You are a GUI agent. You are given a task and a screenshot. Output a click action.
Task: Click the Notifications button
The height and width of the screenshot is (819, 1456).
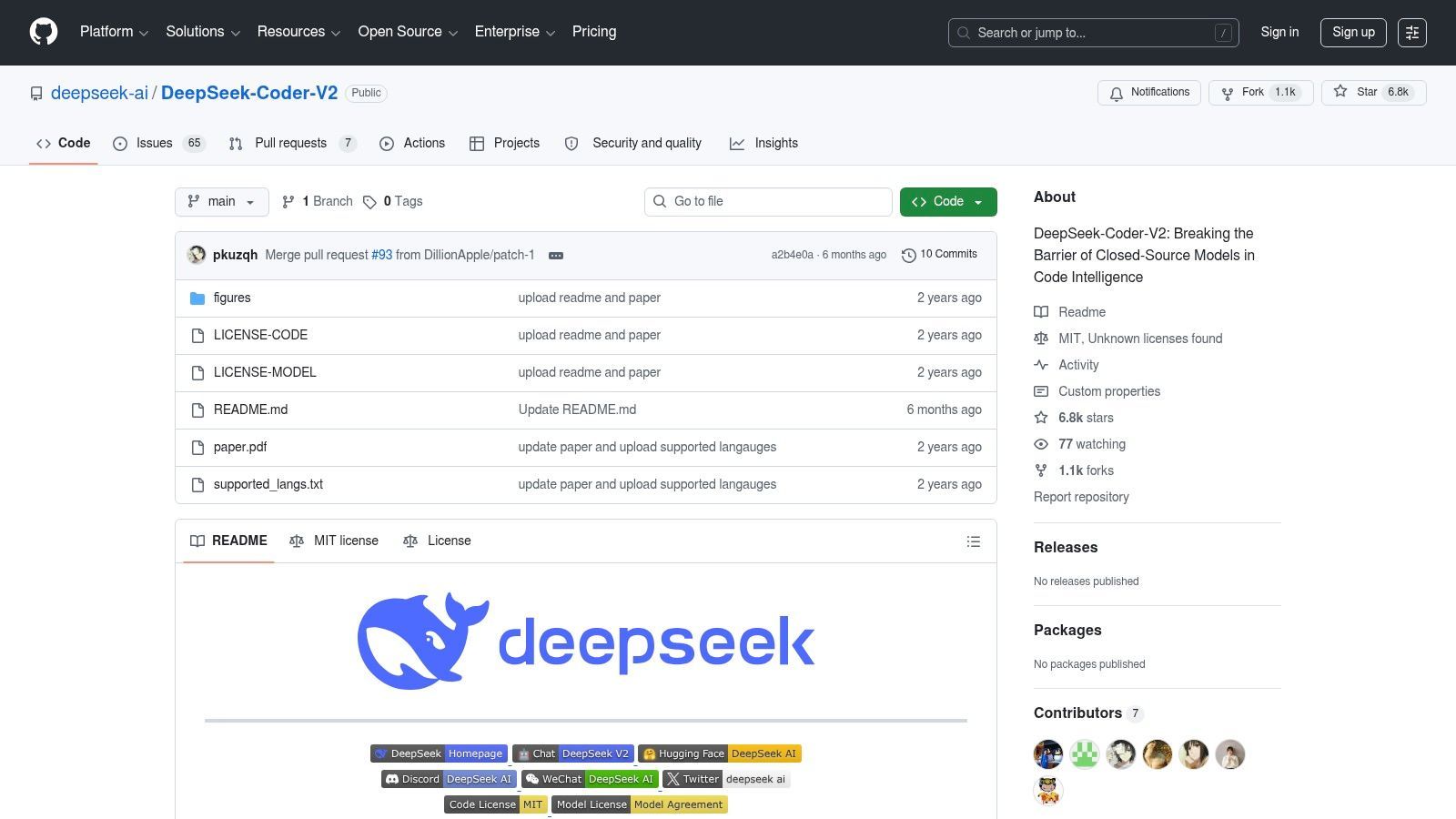(1149, 93)
